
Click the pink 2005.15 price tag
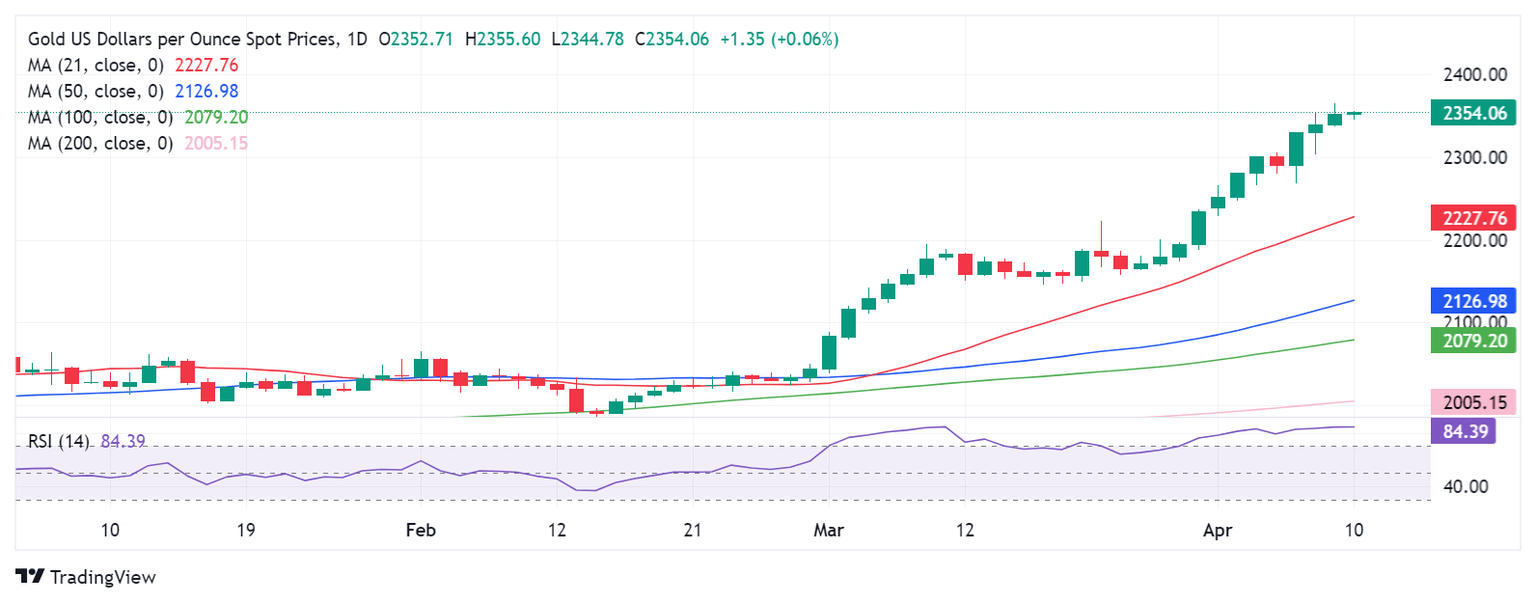[x=1473, y=402]
